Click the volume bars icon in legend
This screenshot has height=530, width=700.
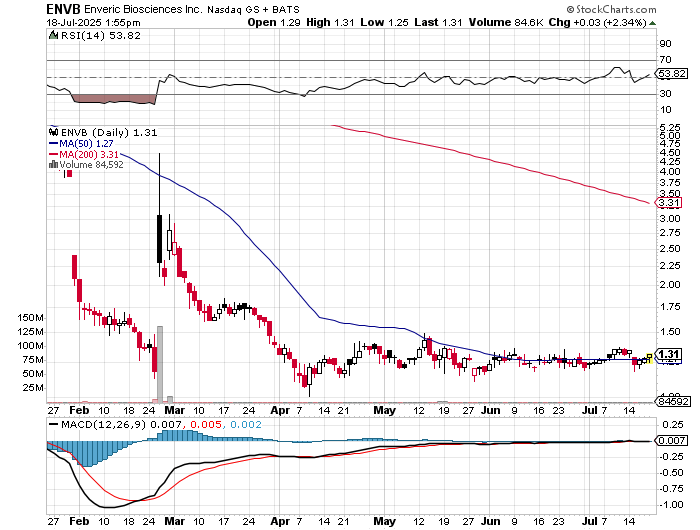pyautogui.click(x=53, y=164)
